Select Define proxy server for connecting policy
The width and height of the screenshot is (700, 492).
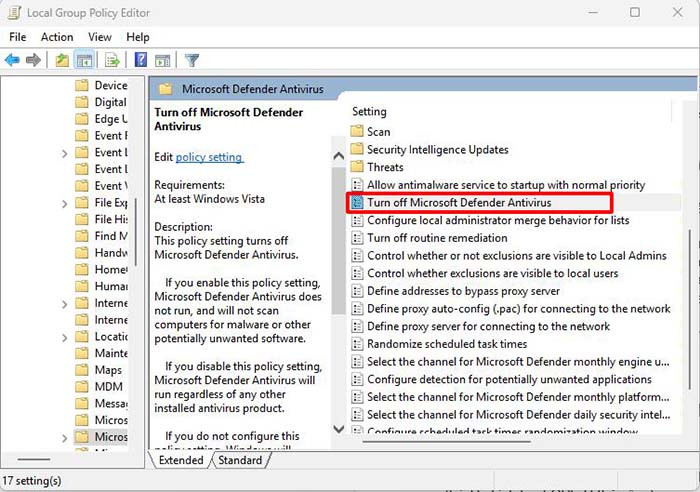click(x=480, y=326)
